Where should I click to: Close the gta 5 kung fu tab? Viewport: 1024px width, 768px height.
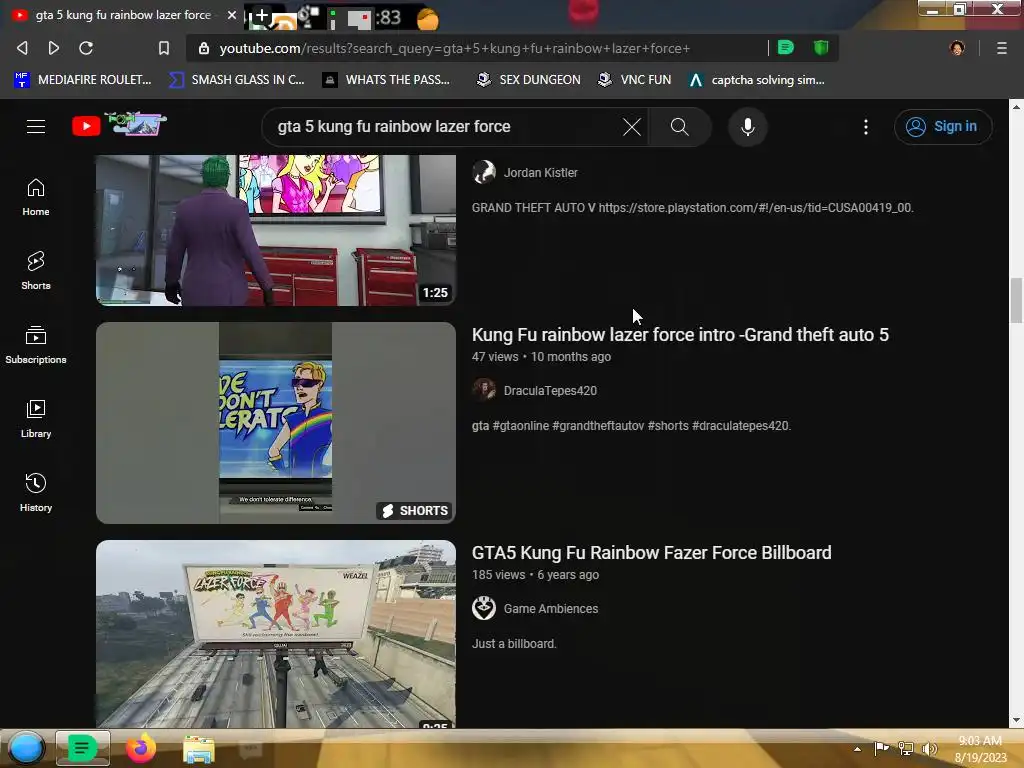point(232,14)
